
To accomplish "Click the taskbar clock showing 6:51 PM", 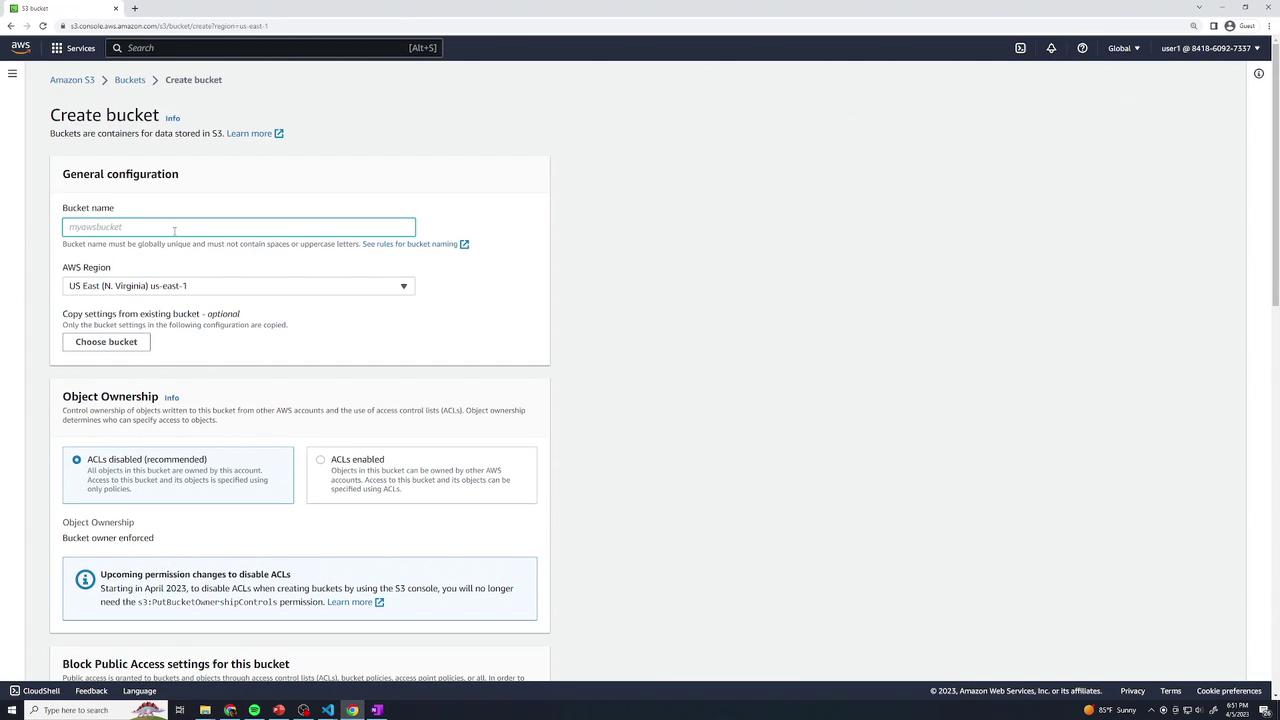I will coord(1236,710).
